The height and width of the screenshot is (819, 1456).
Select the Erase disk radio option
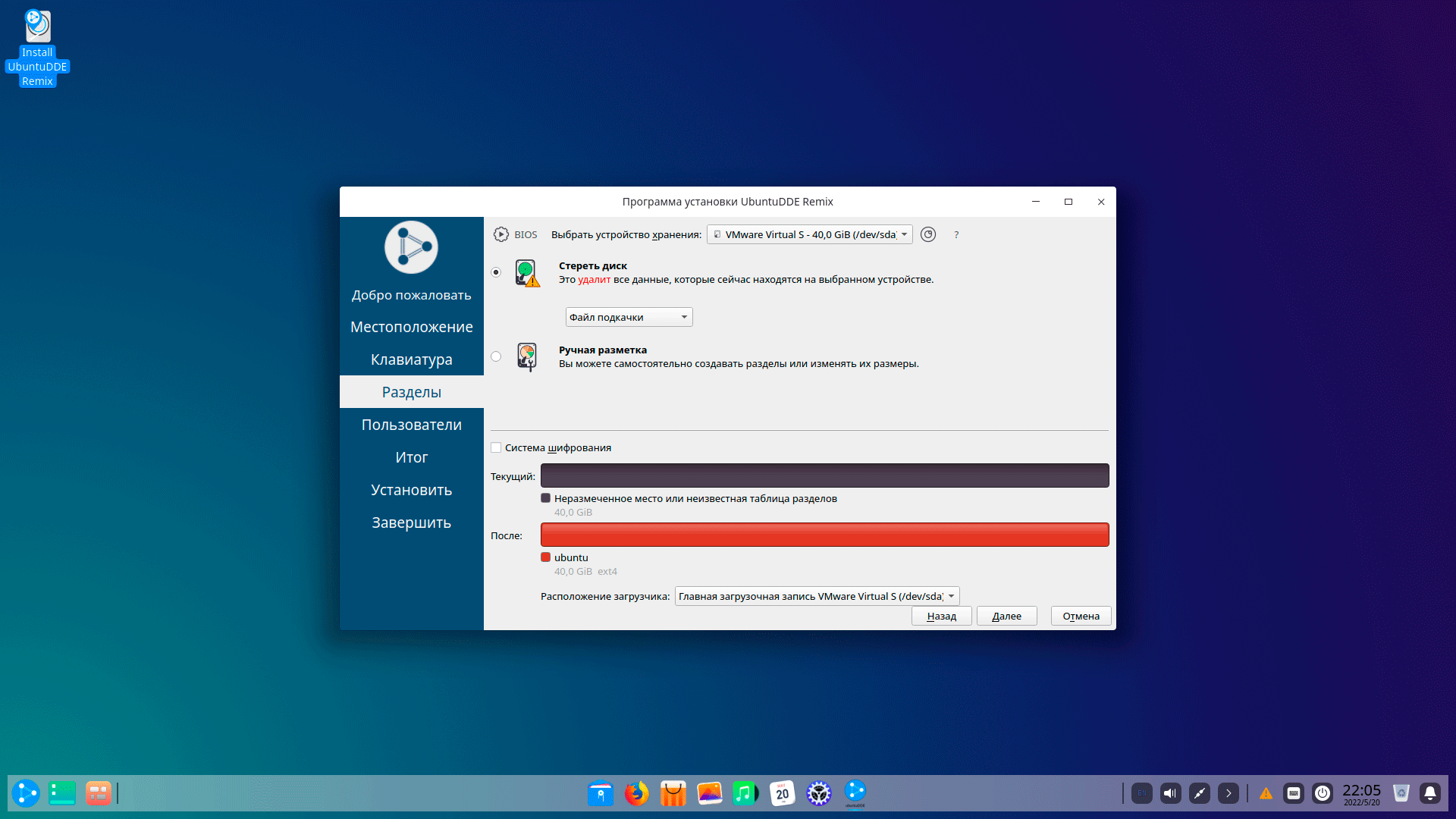point(496,272)
